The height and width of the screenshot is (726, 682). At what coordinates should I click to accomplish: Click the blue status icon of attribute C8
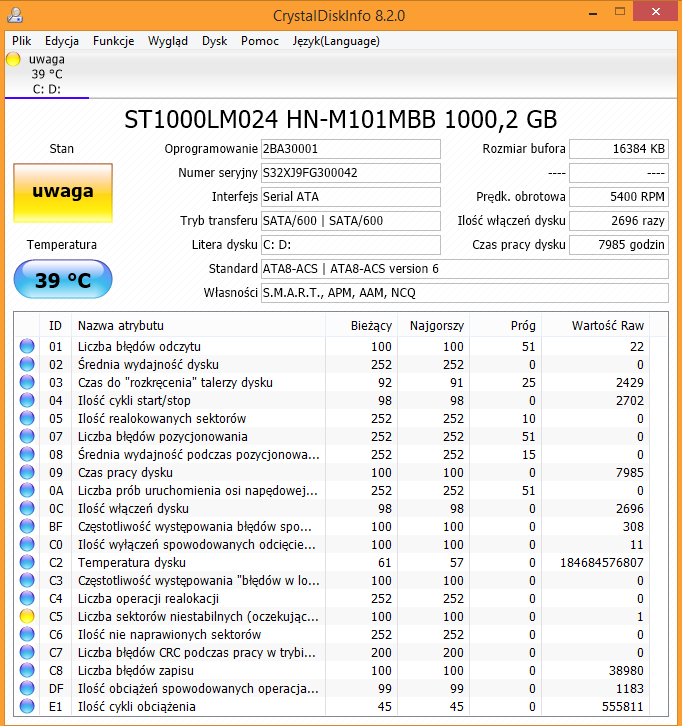point(27,670)
